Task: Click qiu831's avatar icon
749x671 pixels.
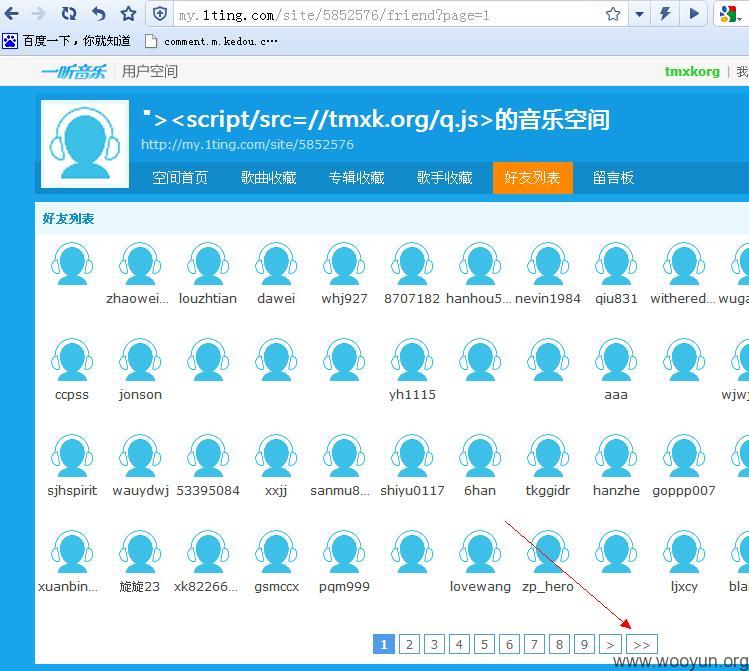Action: coord(616,264)
